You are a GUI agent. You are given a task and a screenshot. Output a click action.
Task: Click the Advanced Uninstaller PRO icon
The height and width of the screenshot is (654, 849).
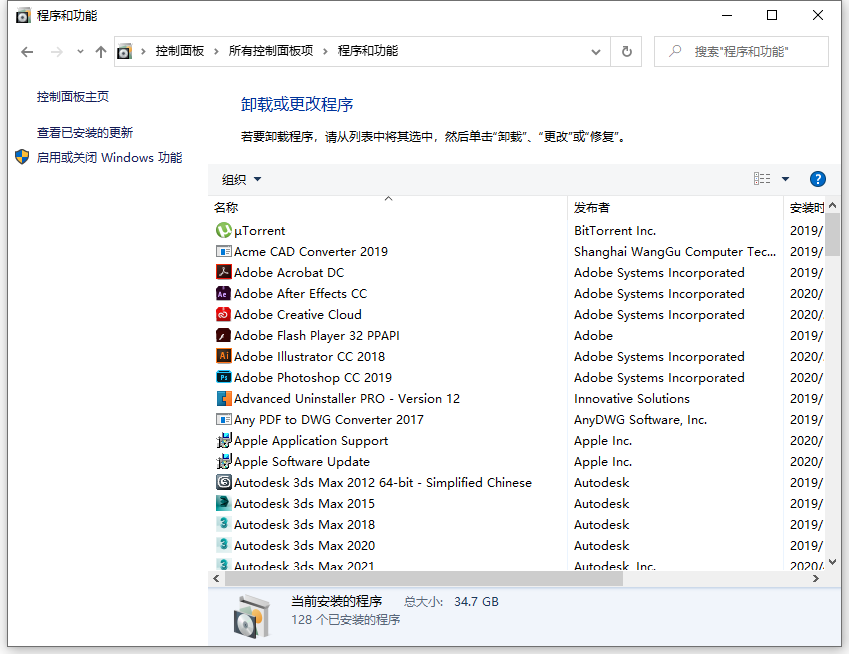(224, 398)
